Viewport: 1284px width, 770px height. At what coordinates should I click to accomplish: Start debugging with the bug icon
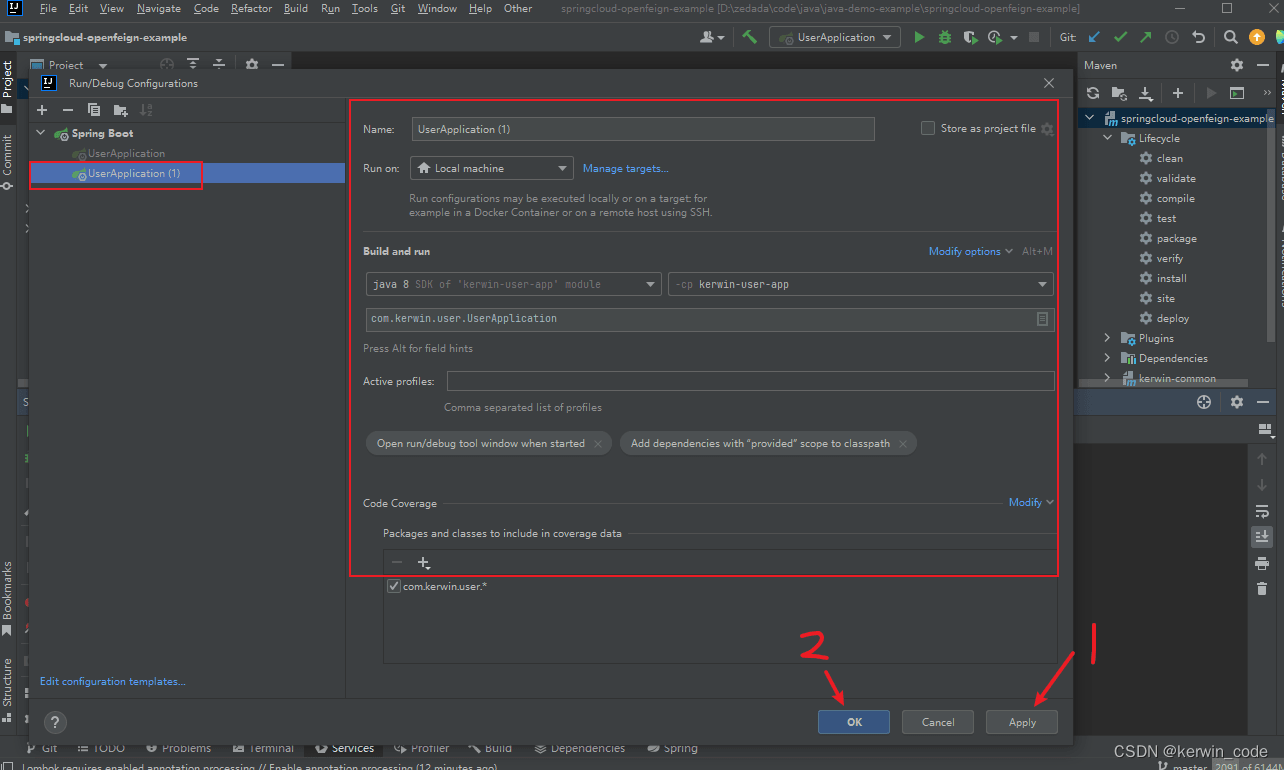pos(945,37)
